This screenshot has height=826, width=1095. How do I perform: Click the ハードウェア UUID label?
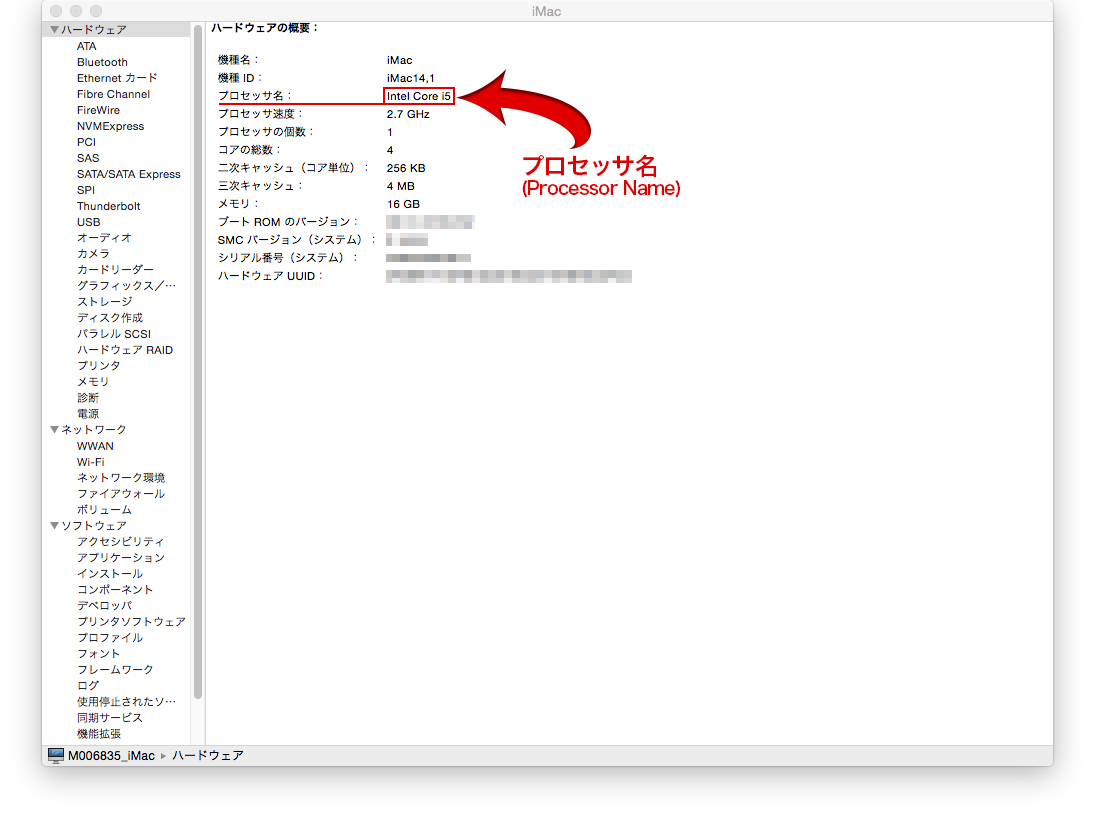tap(270, 276)
